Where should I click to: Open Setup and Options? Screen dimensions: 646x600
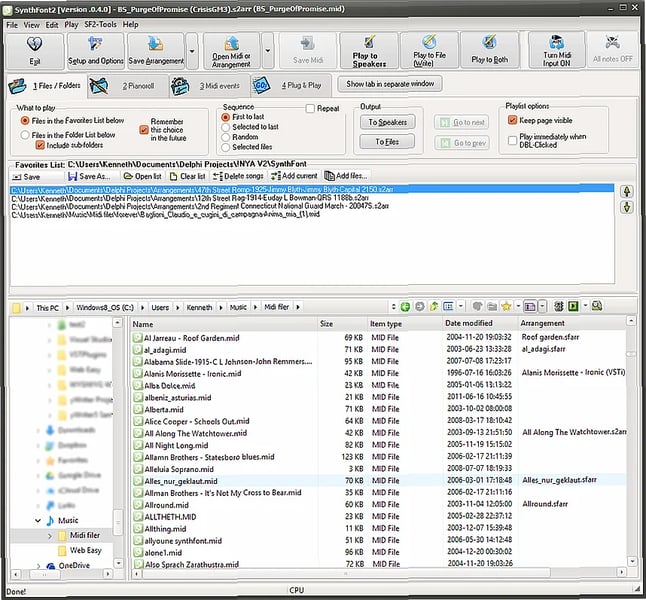(x=96, y=50)
